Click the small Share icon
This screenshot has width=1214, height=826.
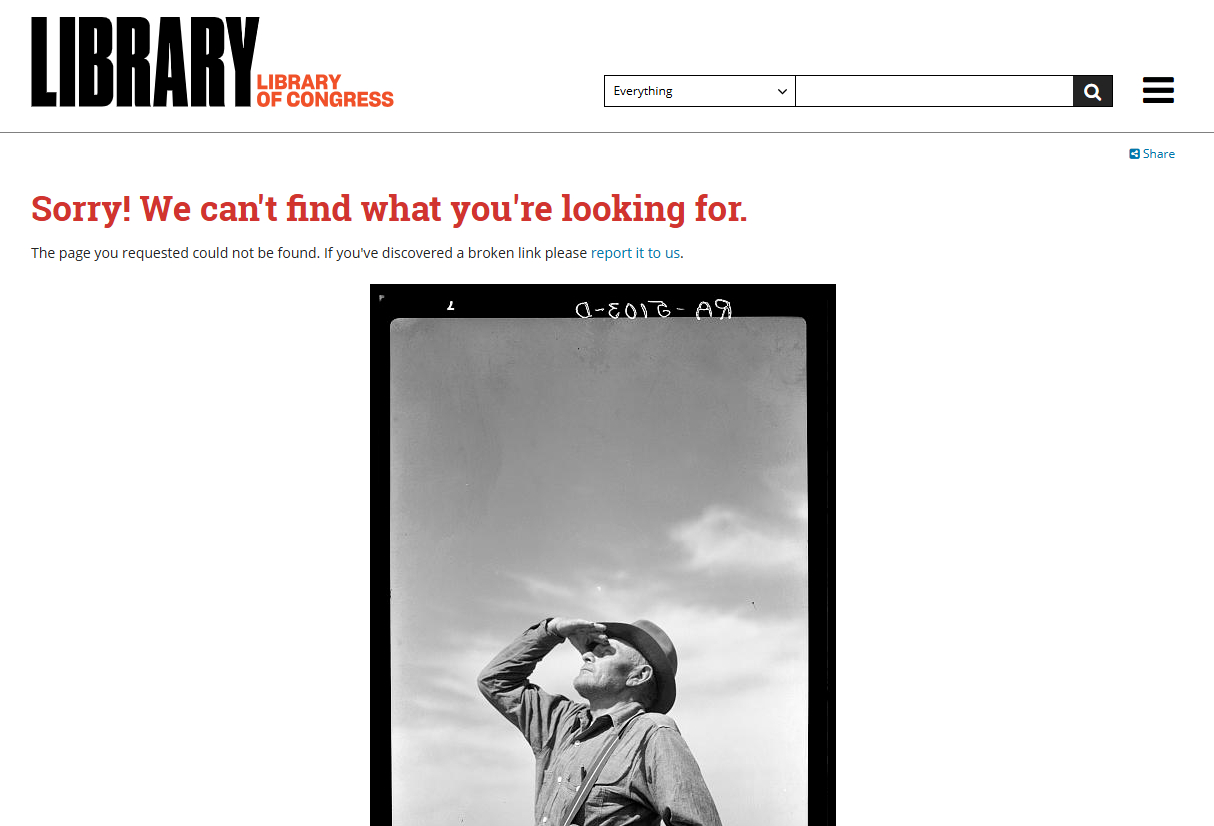1134,154
